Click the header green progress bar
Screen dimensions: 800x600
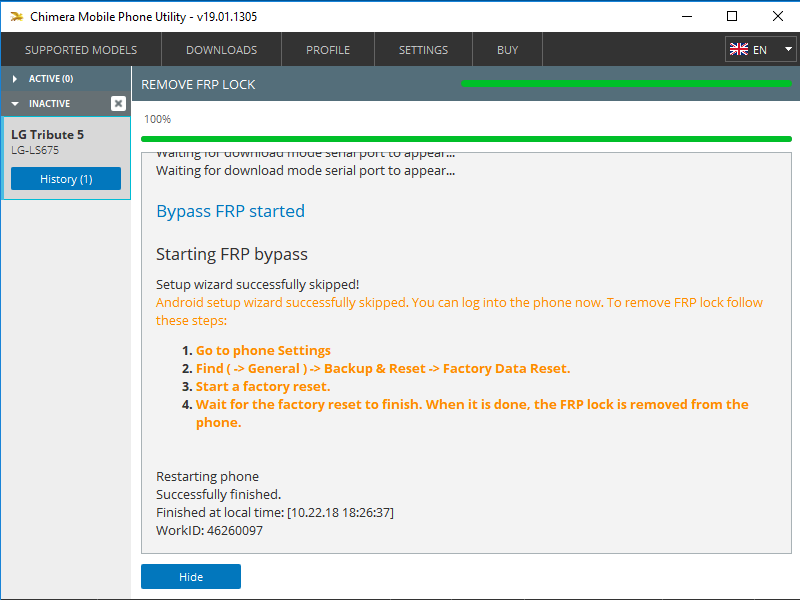click(626, 84)
